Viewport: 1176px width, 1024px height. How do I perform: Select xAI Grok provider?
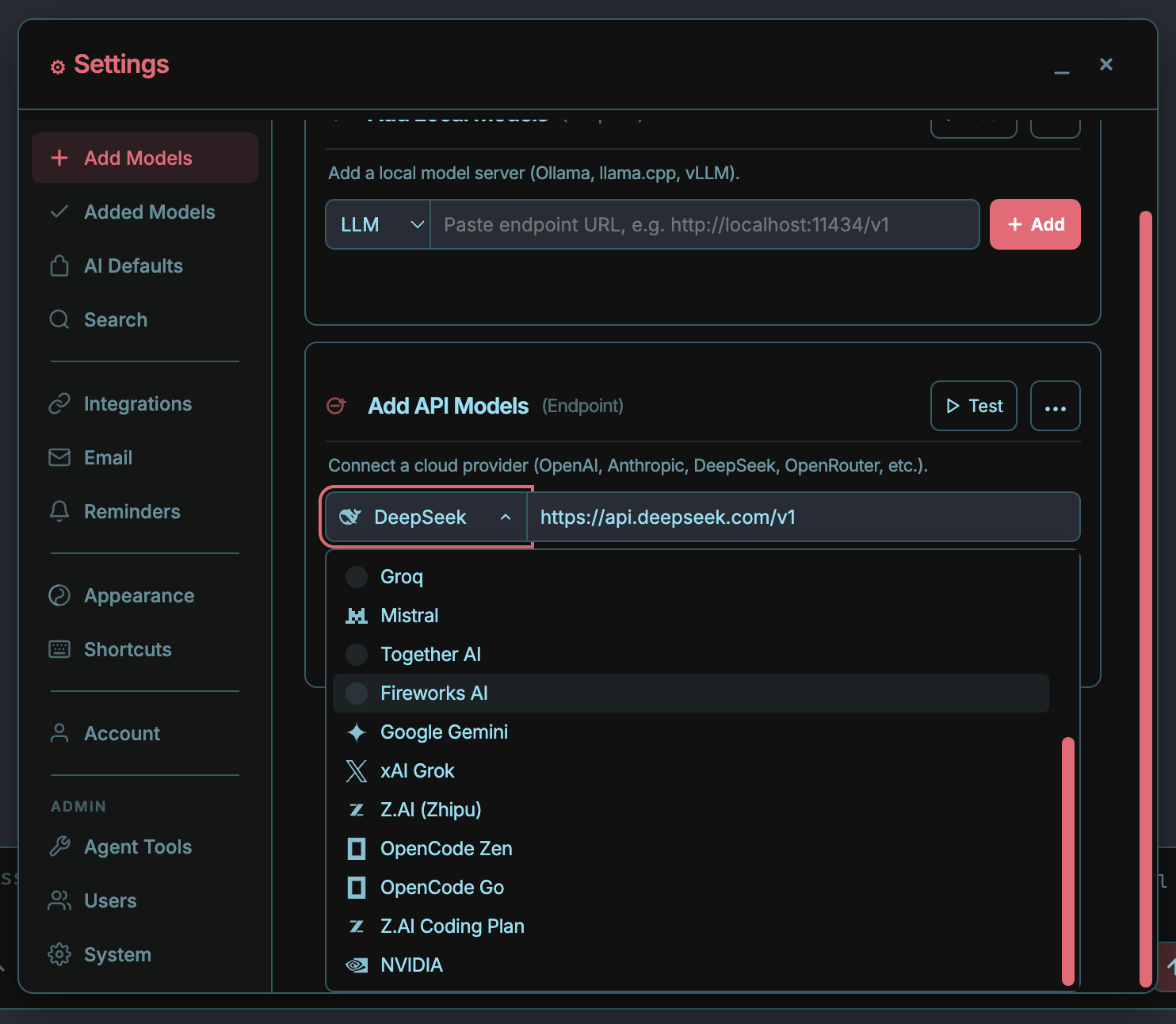coord(691,770)
